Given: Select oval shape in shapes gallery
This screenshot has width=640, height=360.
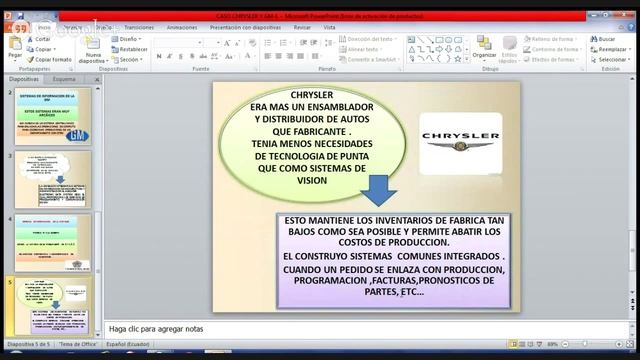Looking at the screenshot, I should pos(449,40).
